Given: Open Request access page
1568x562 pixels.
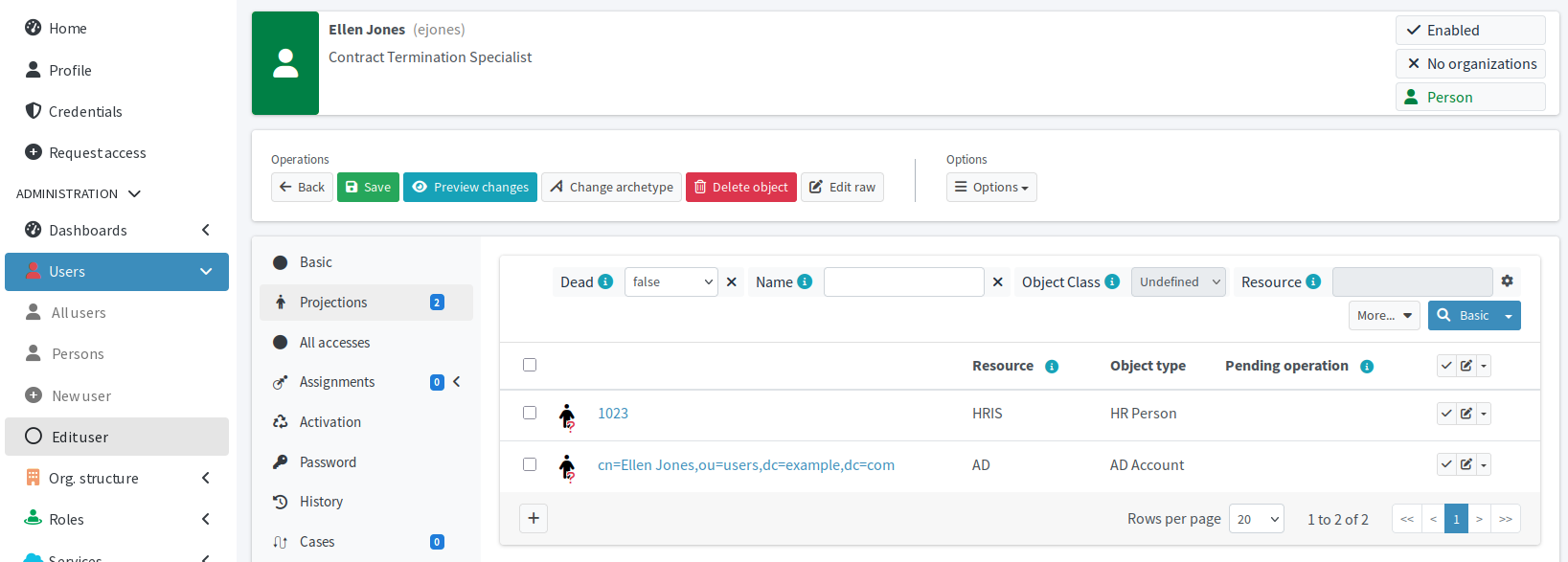Looking at the screenshot, I should (x=117, y=152).
